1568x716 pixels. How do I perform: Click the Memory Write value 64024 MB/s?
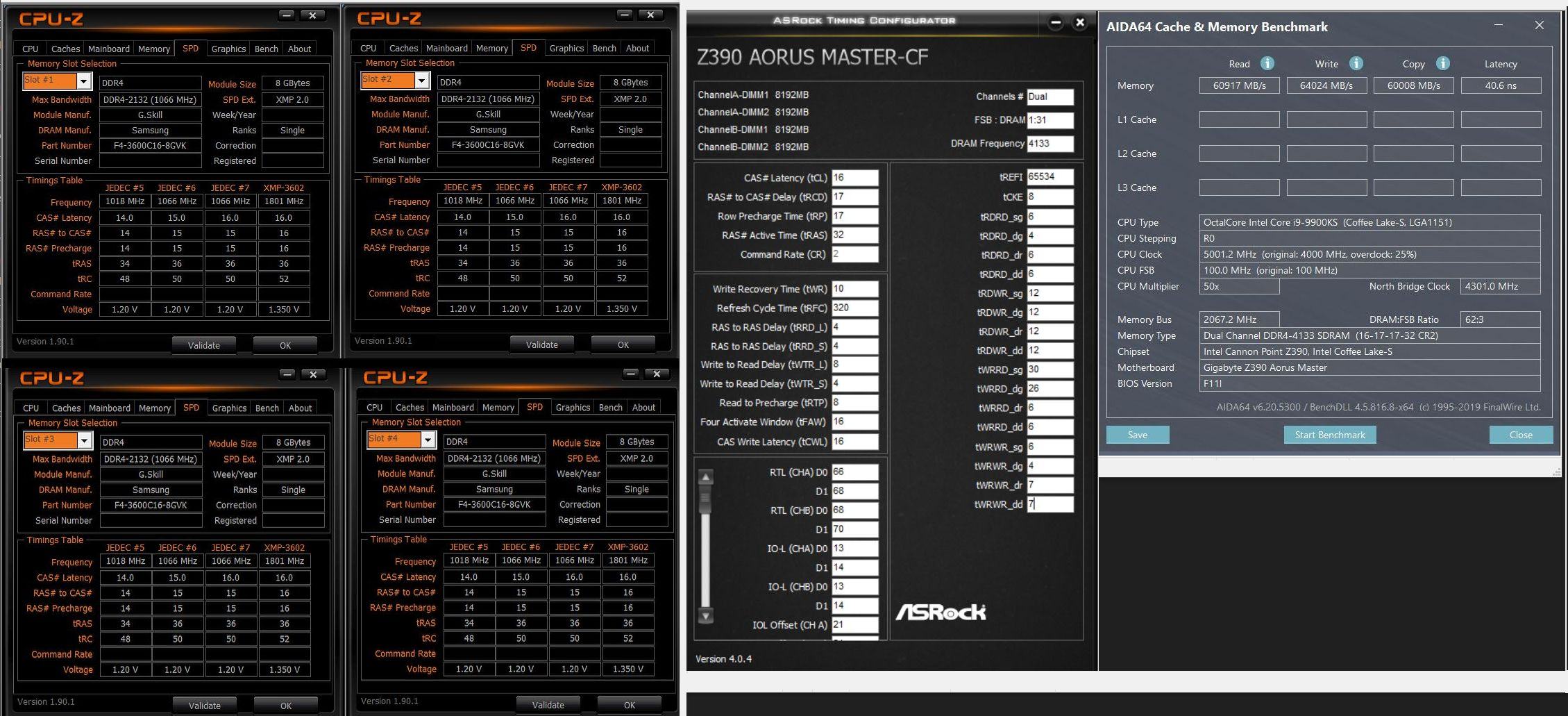pos(1326,85)
